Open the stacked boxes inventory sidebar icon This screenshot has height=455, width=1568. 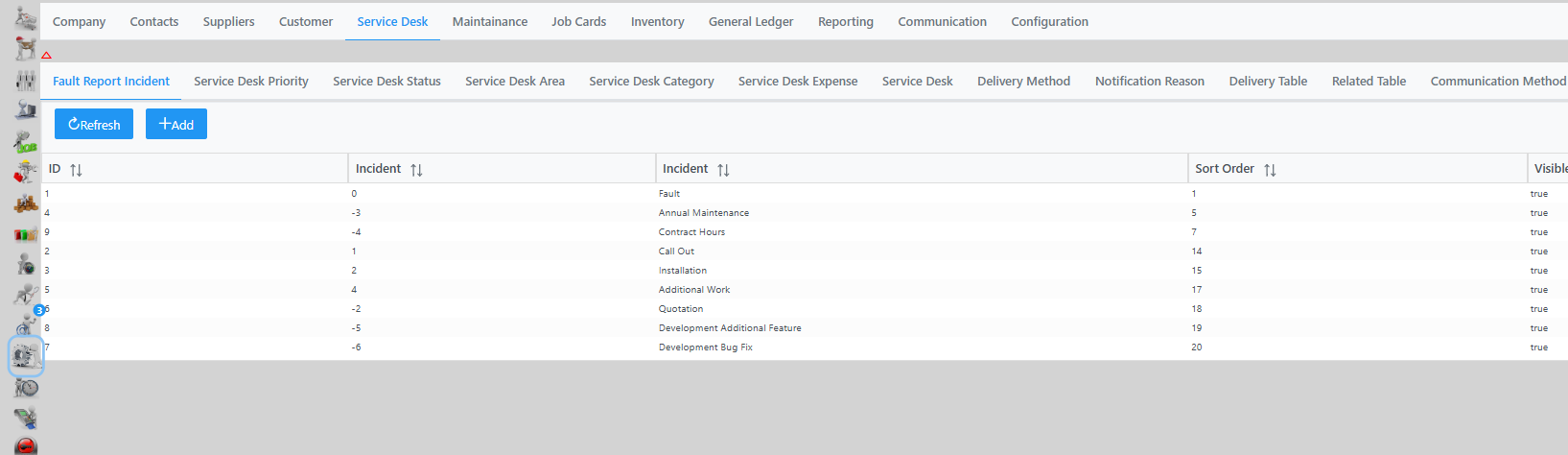click(x=25, y=203)
